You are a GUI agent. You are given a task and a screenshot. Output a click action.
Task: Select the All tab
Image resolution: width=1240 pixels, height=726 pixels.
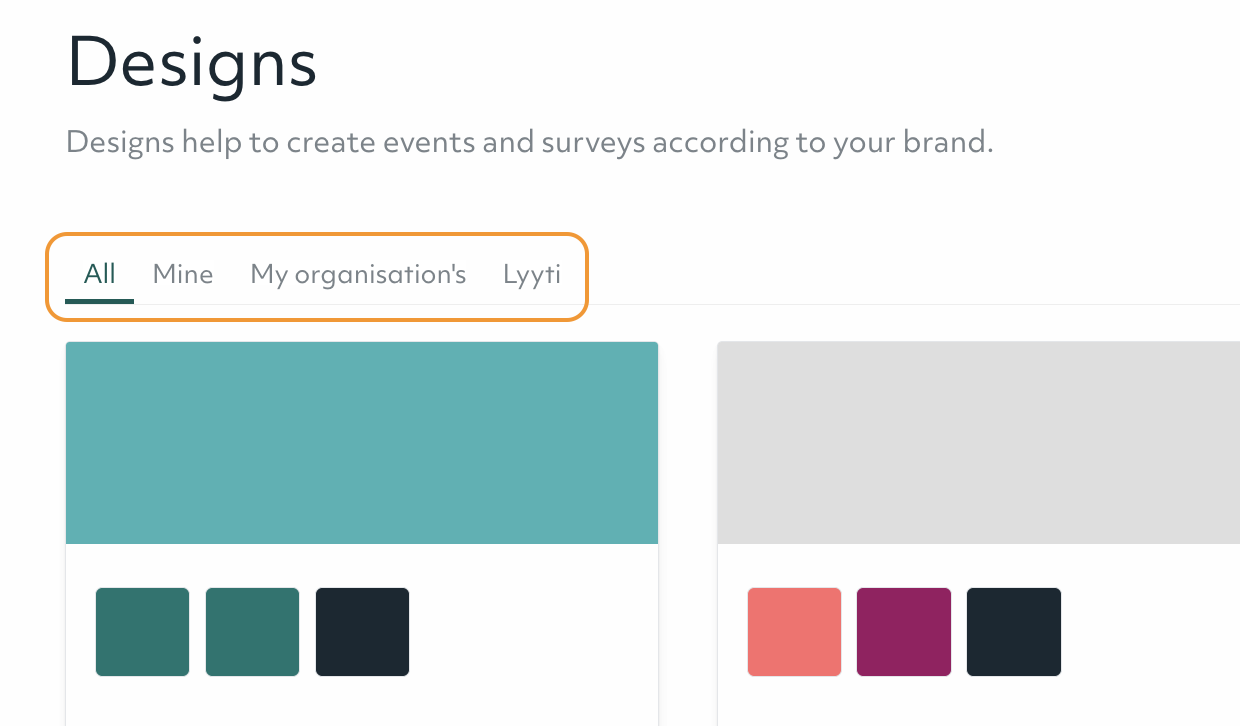[x=100, y=274]
